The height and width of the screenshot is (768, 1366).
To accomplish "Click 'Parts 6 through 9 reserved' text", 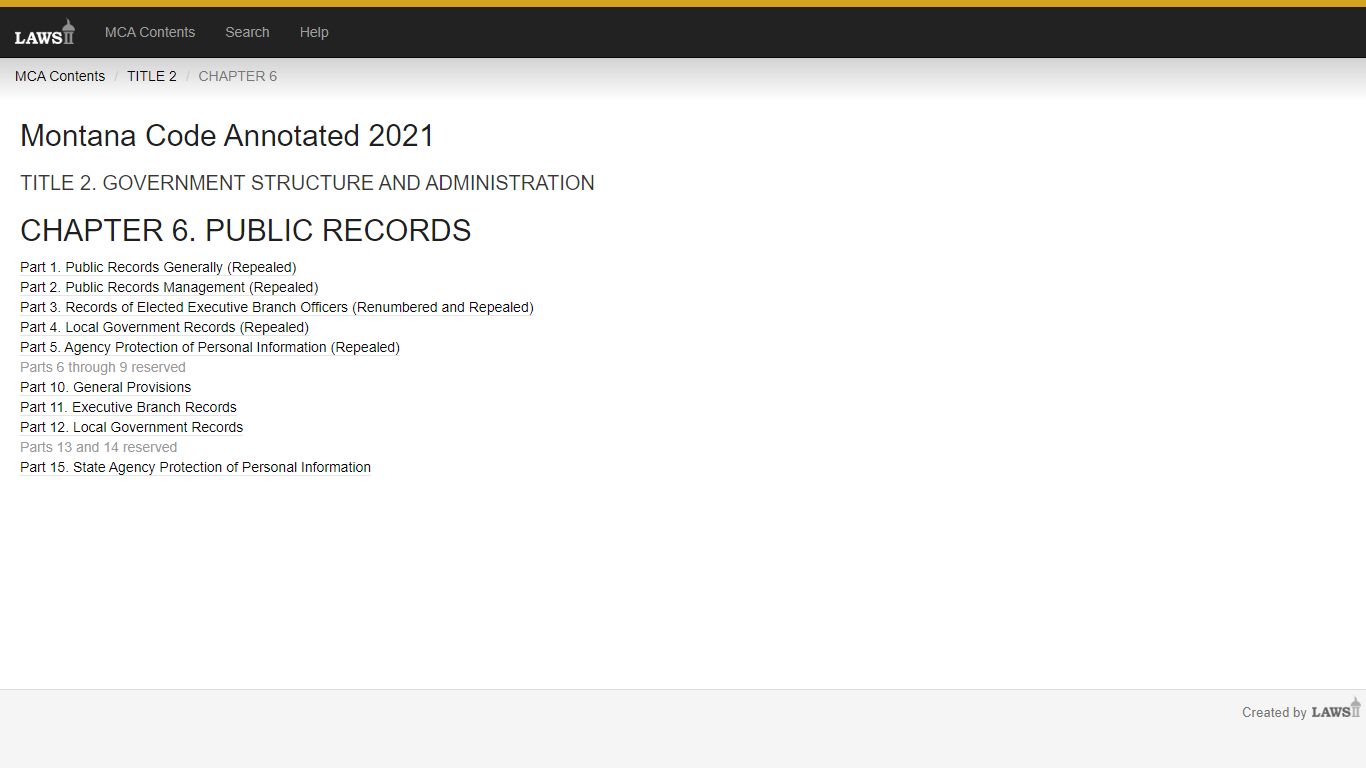I will pyautogui.click(x=103, y=367).
